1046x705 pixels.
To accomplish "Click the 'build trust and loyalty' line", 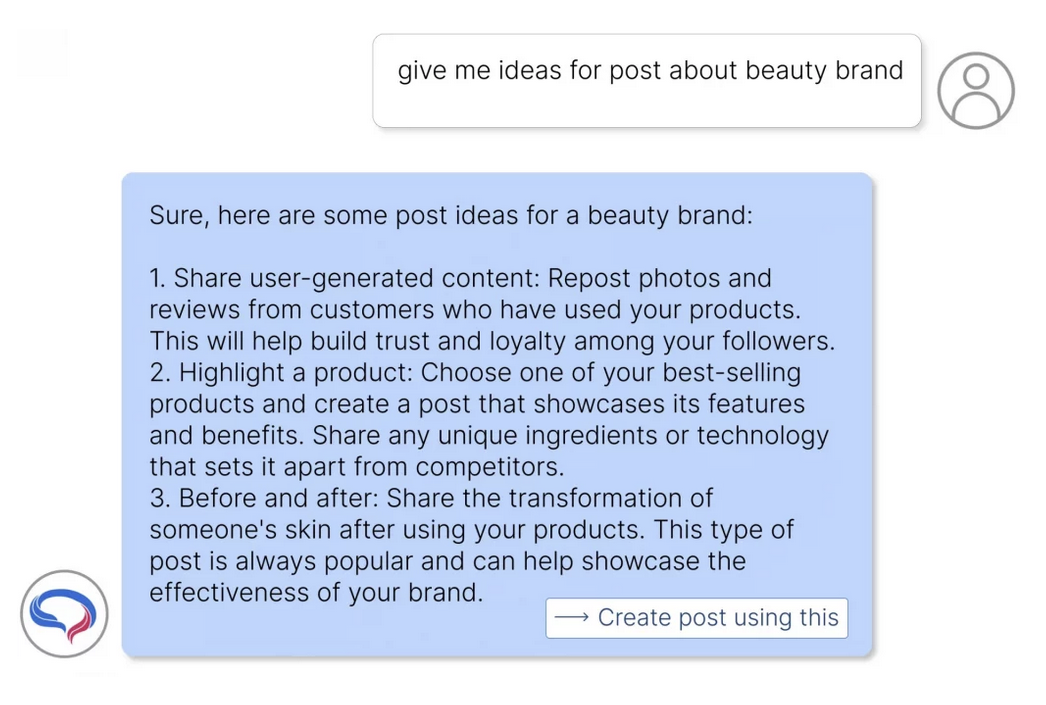I will pyautogui.click(x=491, y=341).
